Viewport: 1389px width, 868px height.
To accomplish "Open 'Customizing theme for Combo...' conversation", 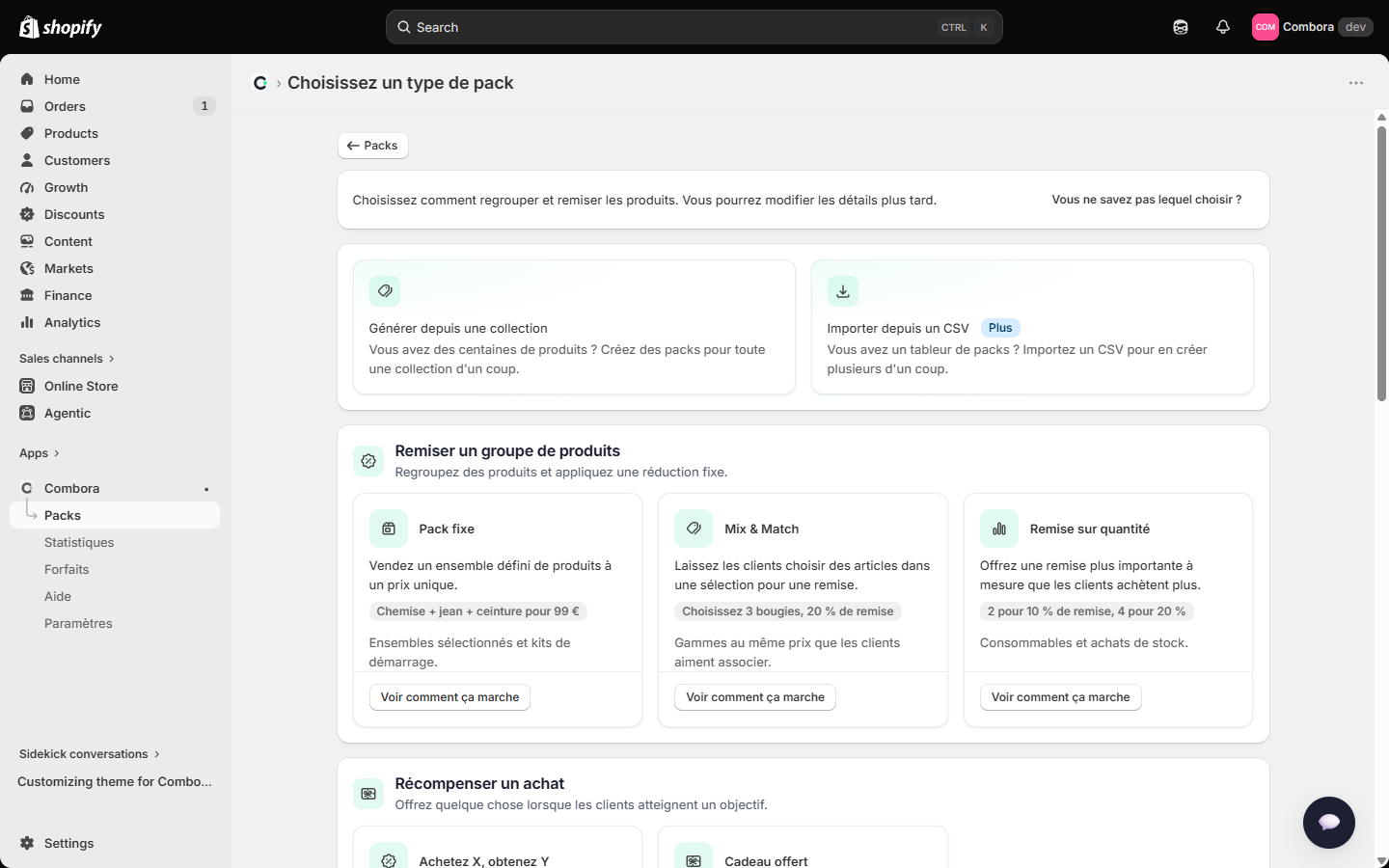I will [x=115, y=781].
